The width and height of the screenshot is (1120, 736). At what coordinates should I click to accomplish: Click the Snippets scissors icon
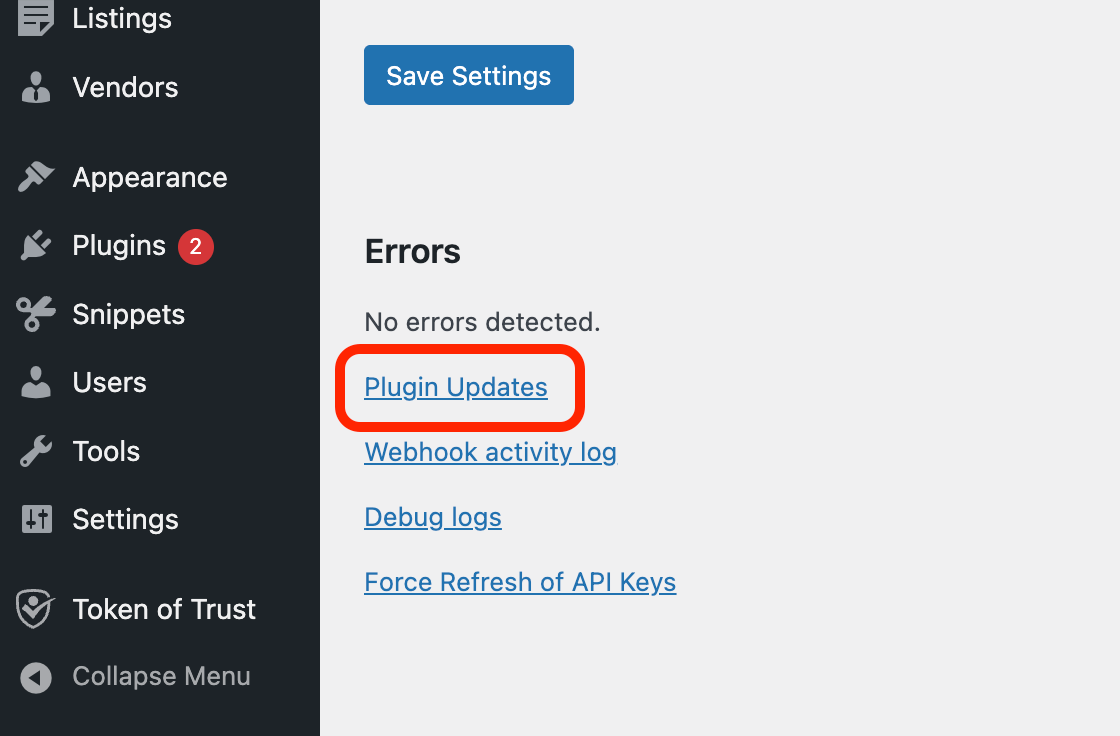[x=36, y=315]
